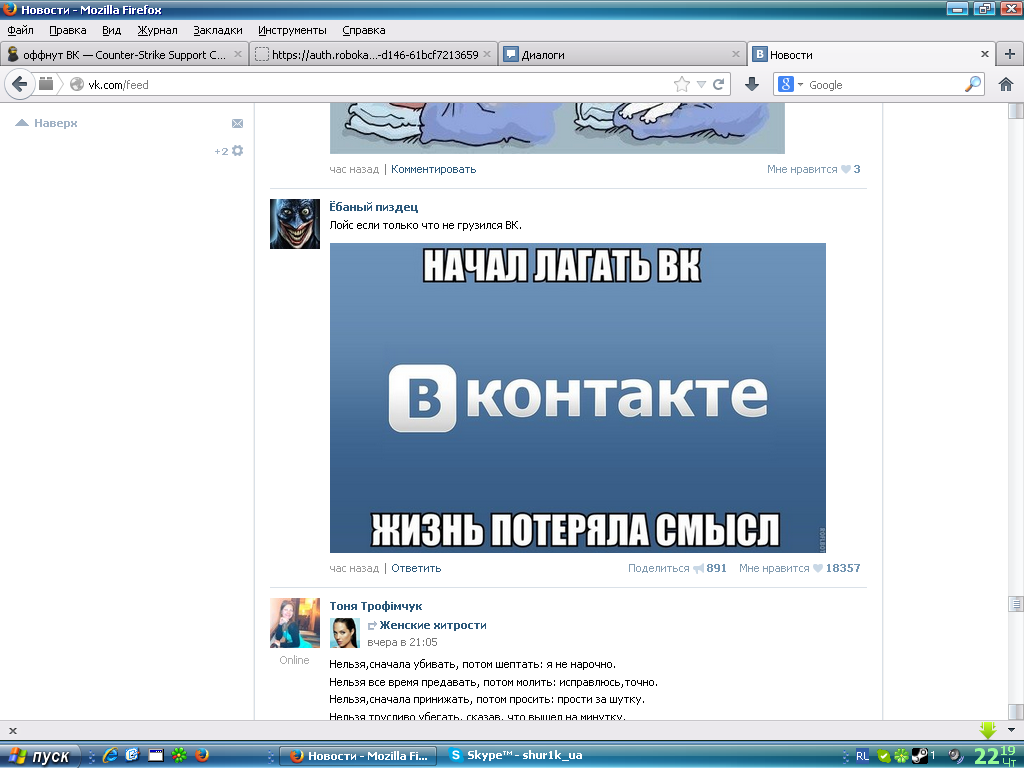Go to the Firefox home page icon
The image size is (1024, 768).
(x=1006, y=84)
